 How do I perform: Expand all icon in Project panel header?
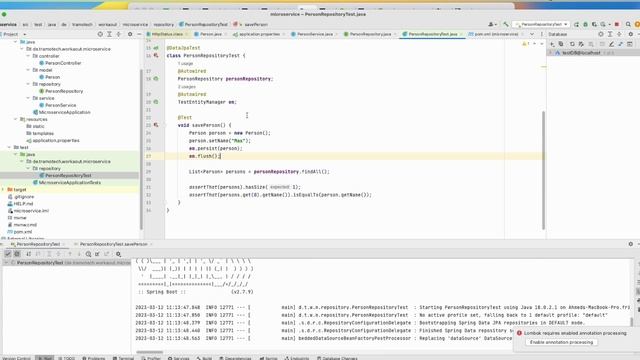click(x=109, y=34)
